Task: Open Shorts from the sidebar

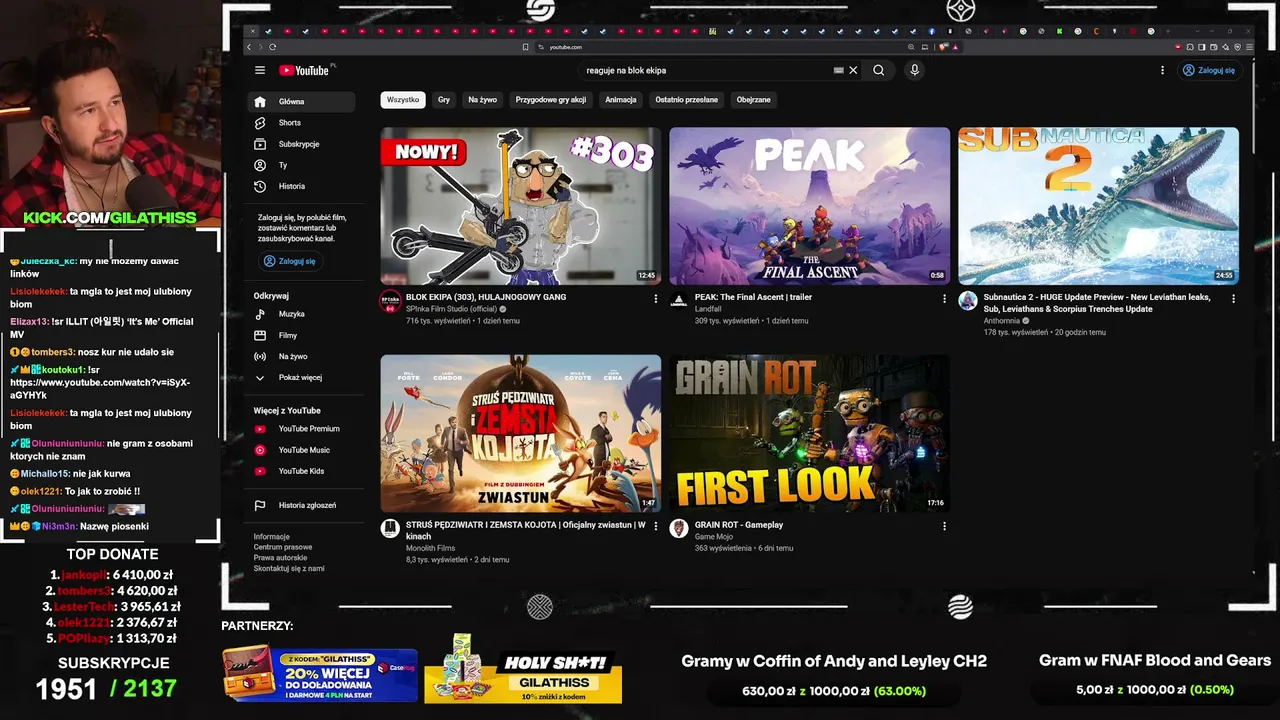Action: pos(301,123)
